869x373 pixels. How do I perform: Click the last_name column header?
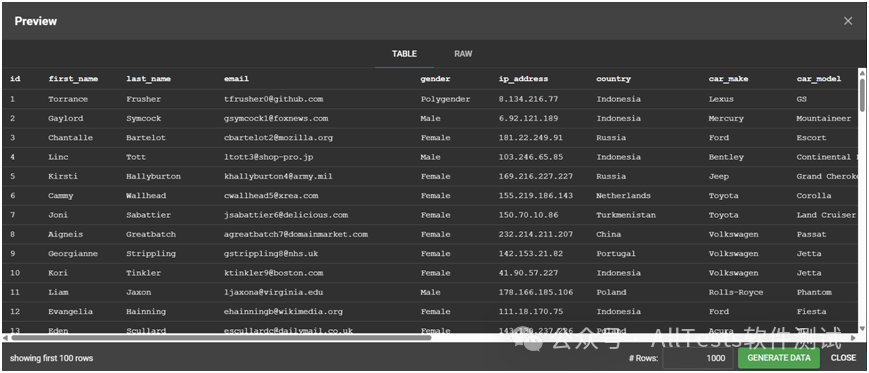(149, 79)
